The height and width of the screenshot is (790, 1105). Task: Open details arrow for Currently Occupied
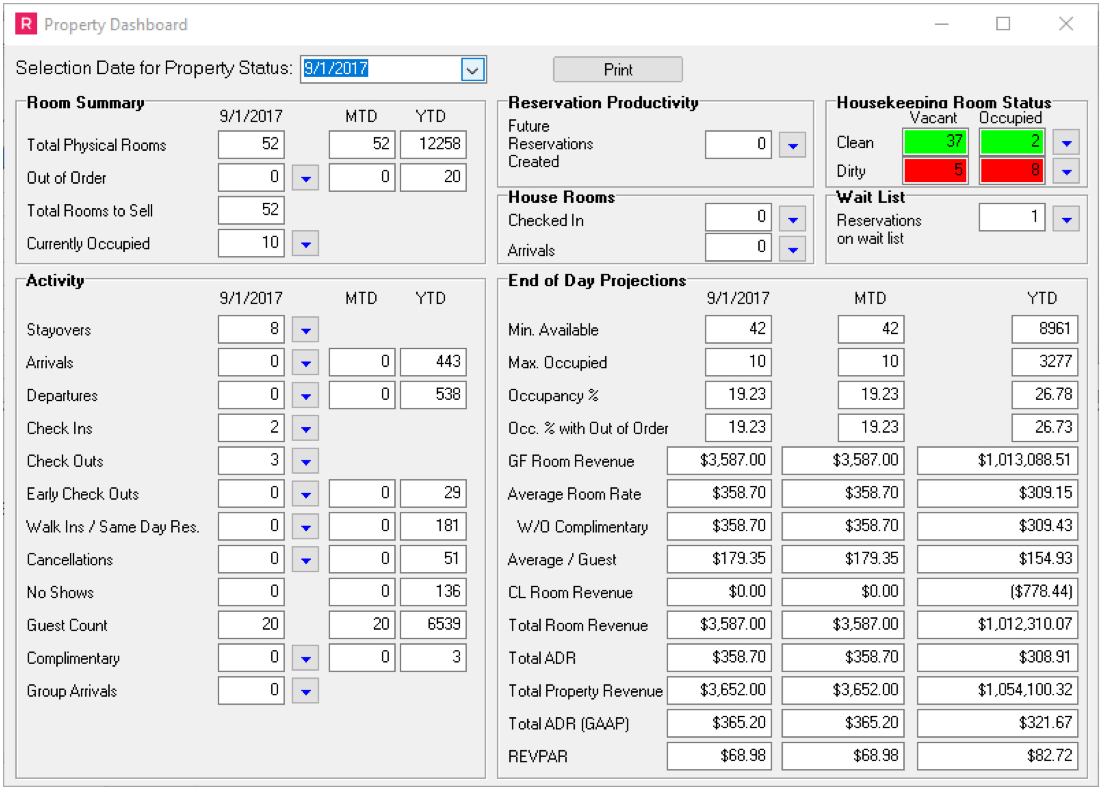pos(306,243)
